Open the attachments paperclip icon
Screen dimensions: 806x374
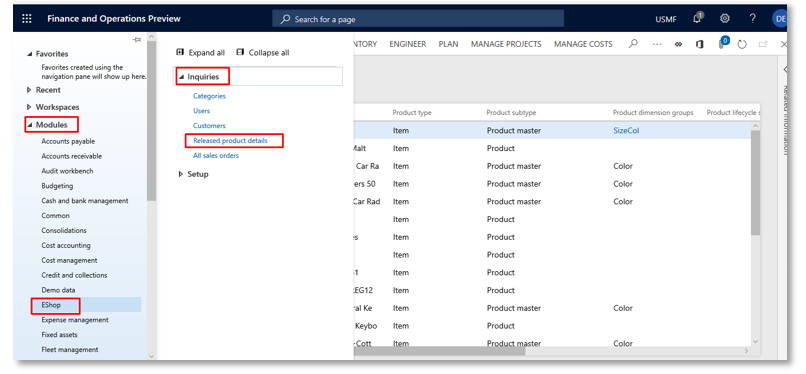pos(722,44)
